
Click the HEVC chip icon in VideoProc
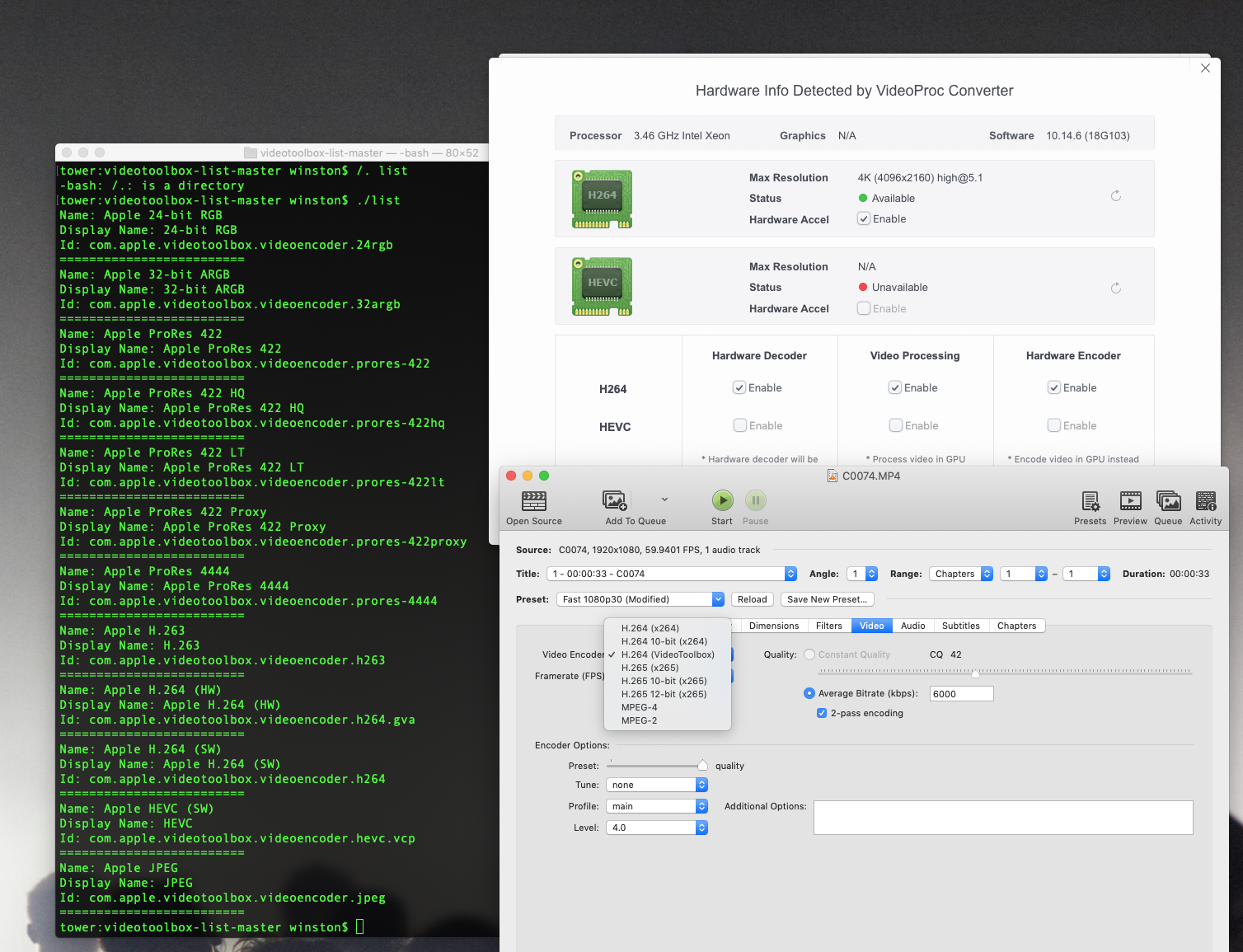coord(603,286)
